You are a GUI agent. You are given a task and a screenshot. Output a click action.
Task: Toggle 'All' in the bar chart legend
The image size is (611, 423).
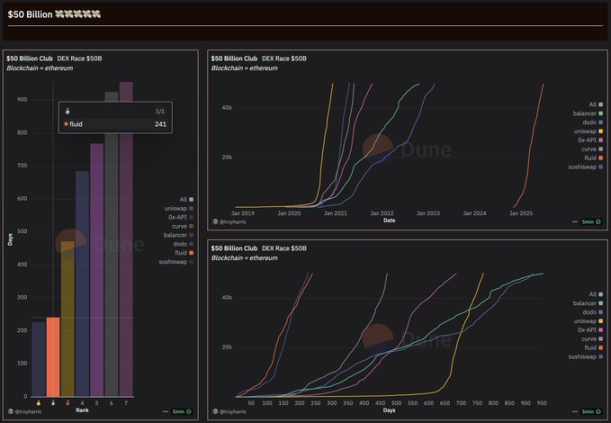[186, 199]
